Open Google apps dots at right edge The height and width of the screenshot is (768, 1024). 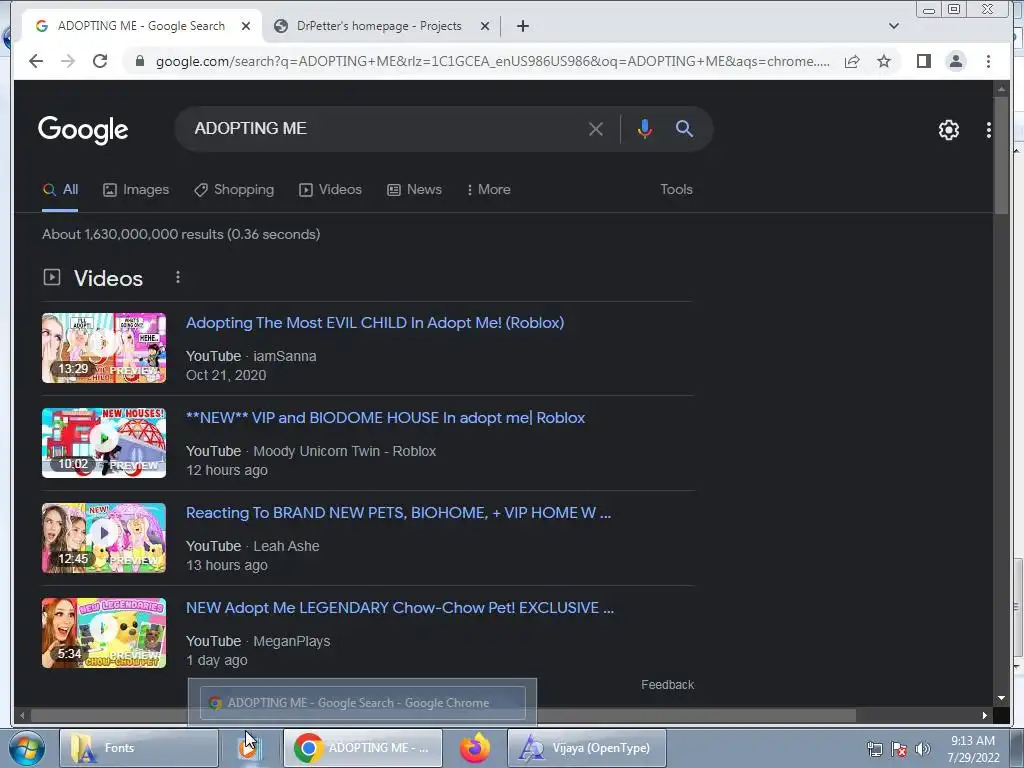pos(988,130)
